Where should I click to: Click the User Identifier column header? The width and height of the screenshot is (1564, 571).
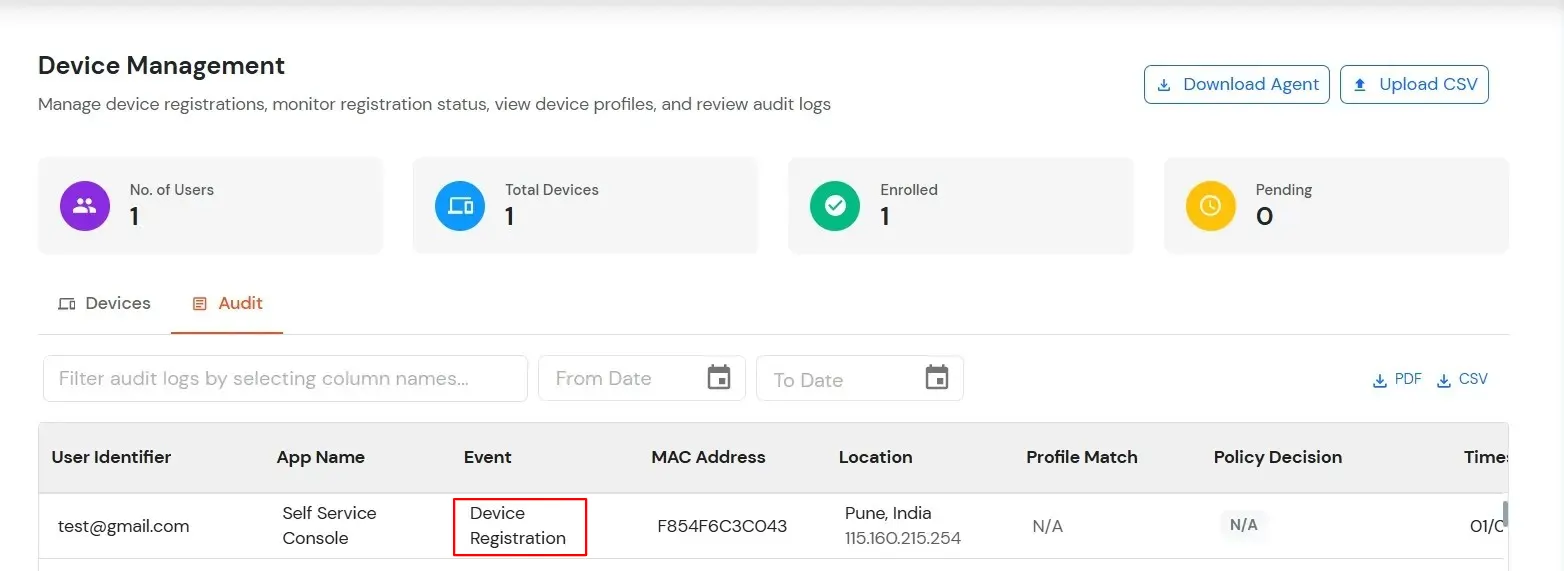coord(111,457)
